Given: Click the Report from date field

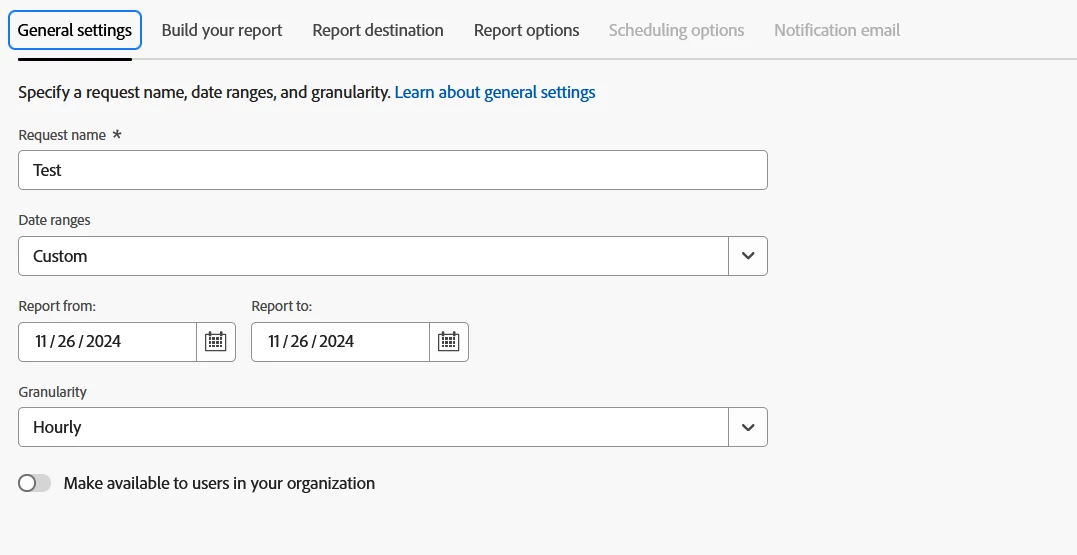Looking at the screenshot, I should point(108,342).
